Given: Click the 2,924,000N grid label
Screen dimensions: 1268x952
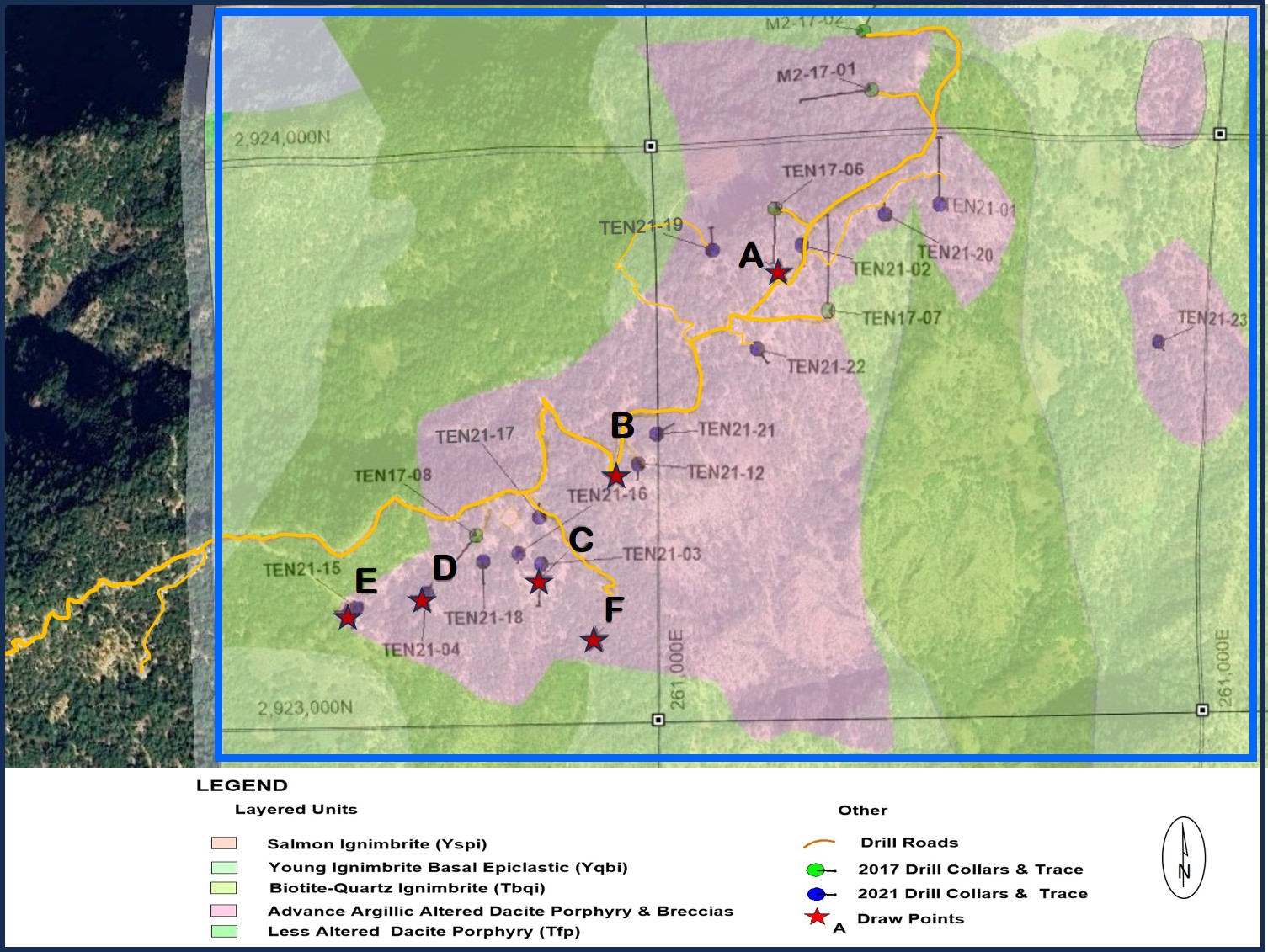Looking at the screenshot, I should click(282, 137).
